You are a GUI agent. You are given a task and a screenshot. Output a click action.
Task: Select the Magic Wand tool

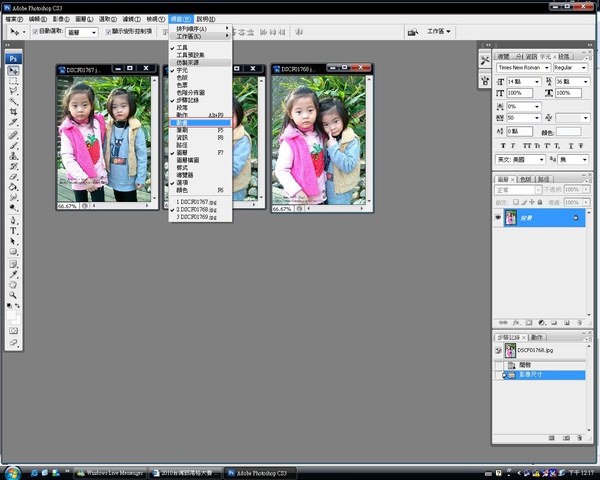coord(13,101)
